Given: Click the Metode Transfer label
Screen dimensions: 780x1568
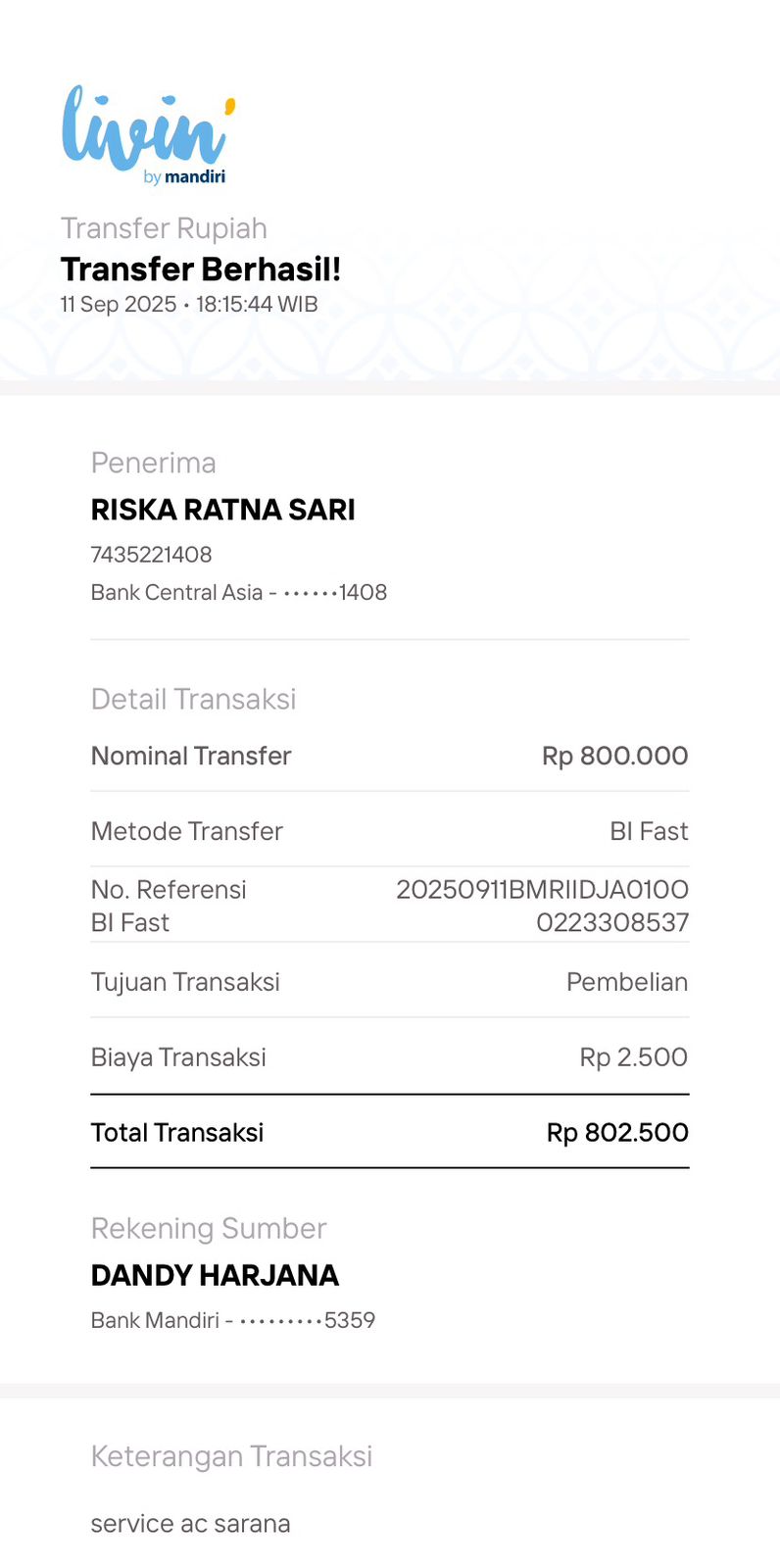Looking at the screenshot, I should [x=186, y=831].
